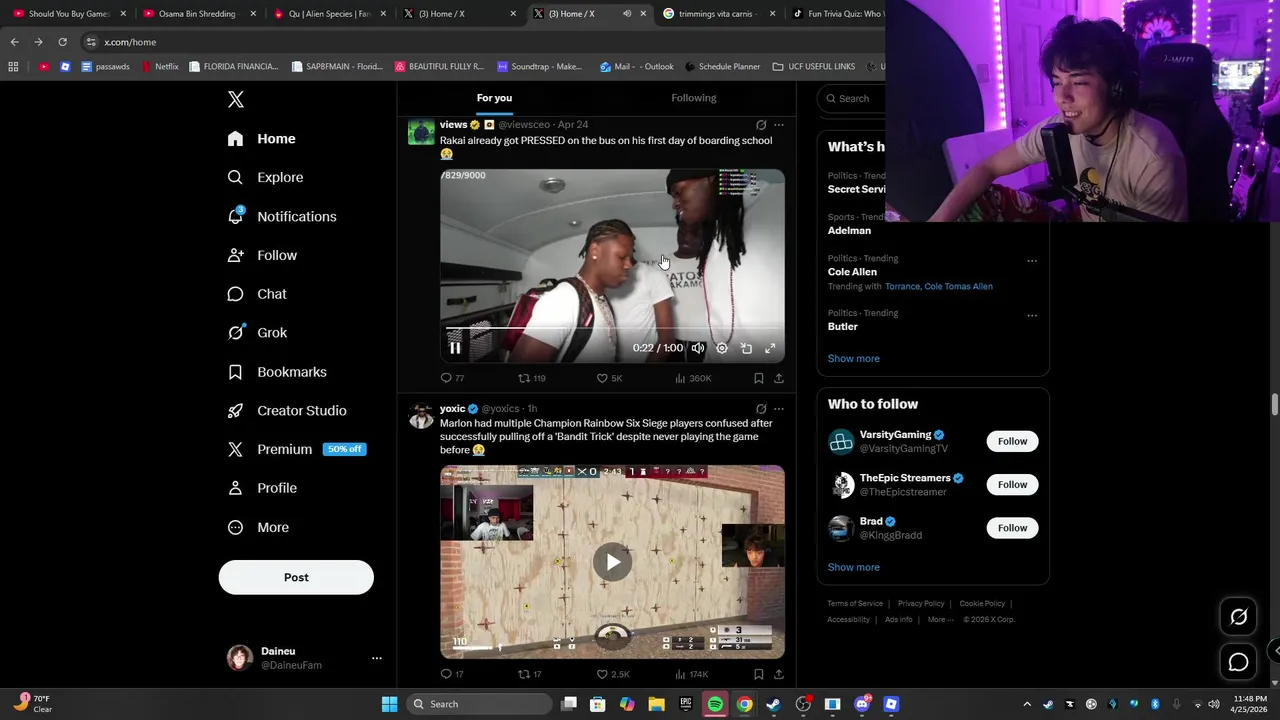Open Cole Tomas Allen trending link
This screenshot has height=720, width=1280.
pyautogui.click(x=958, y=287)
